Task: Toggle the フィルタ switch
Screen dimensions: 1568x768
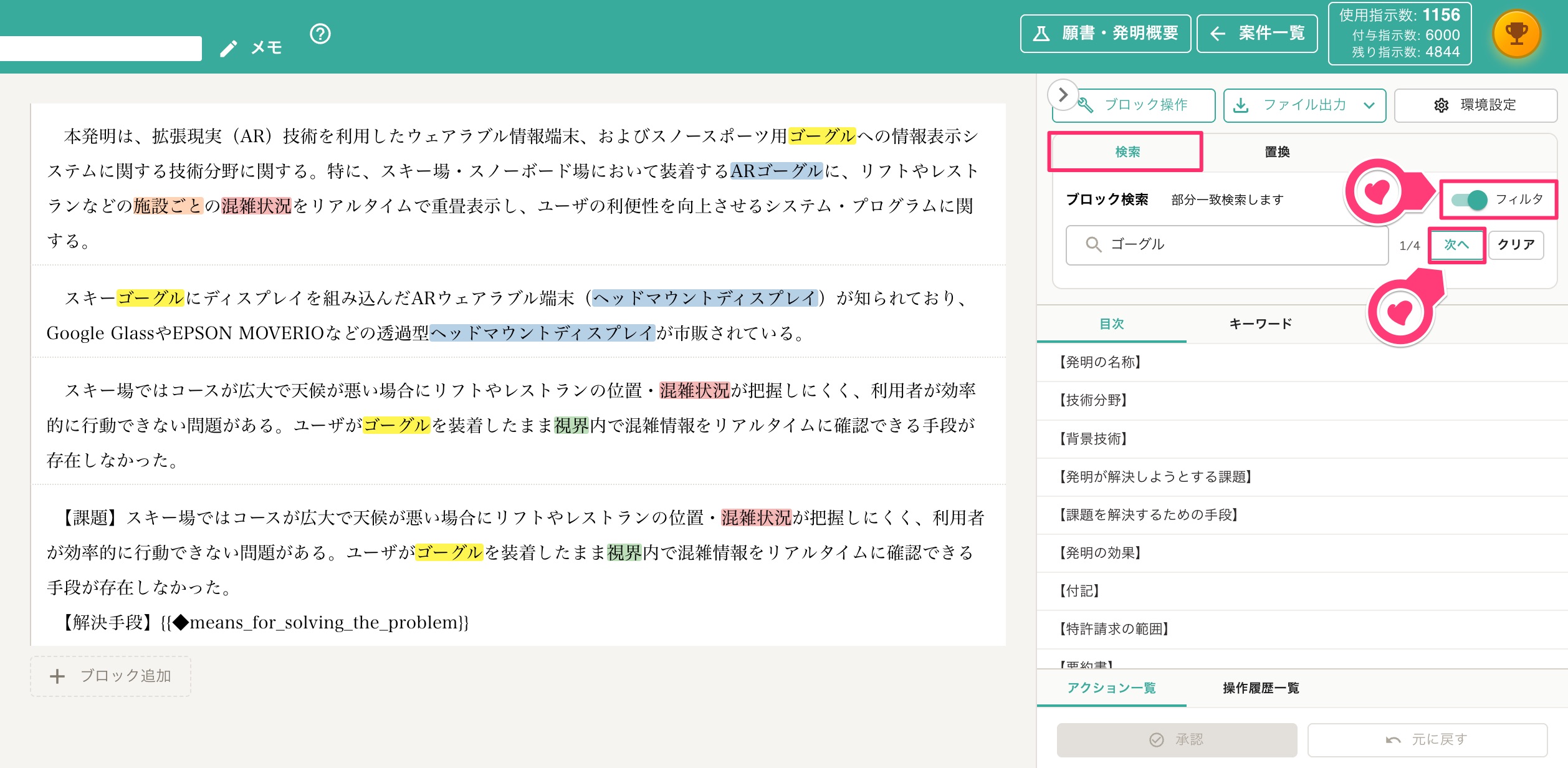Action: tap(1469, 200)
